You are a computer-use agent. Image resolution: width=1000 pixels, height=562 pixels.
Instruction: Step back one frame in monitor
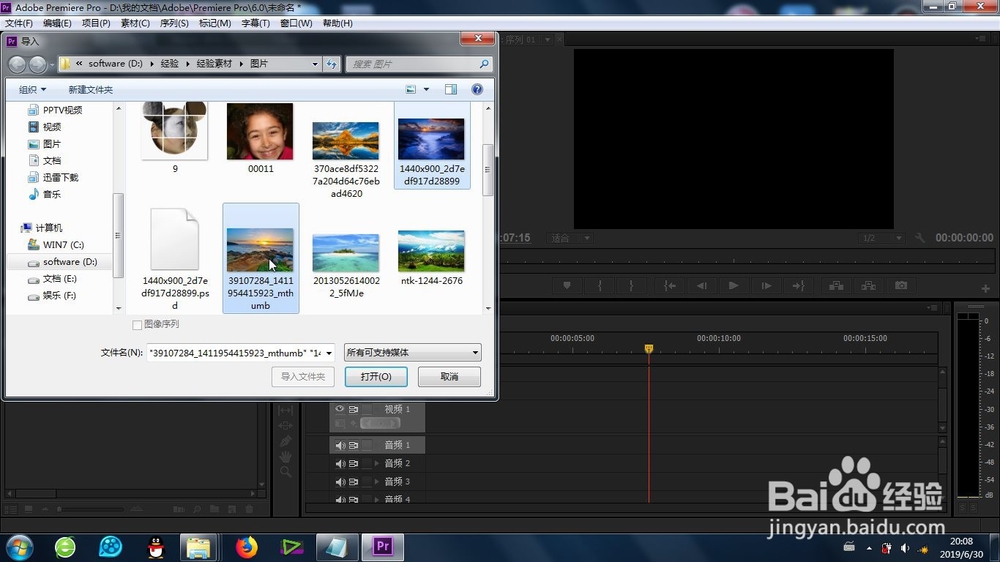click(x=702, y=286)
